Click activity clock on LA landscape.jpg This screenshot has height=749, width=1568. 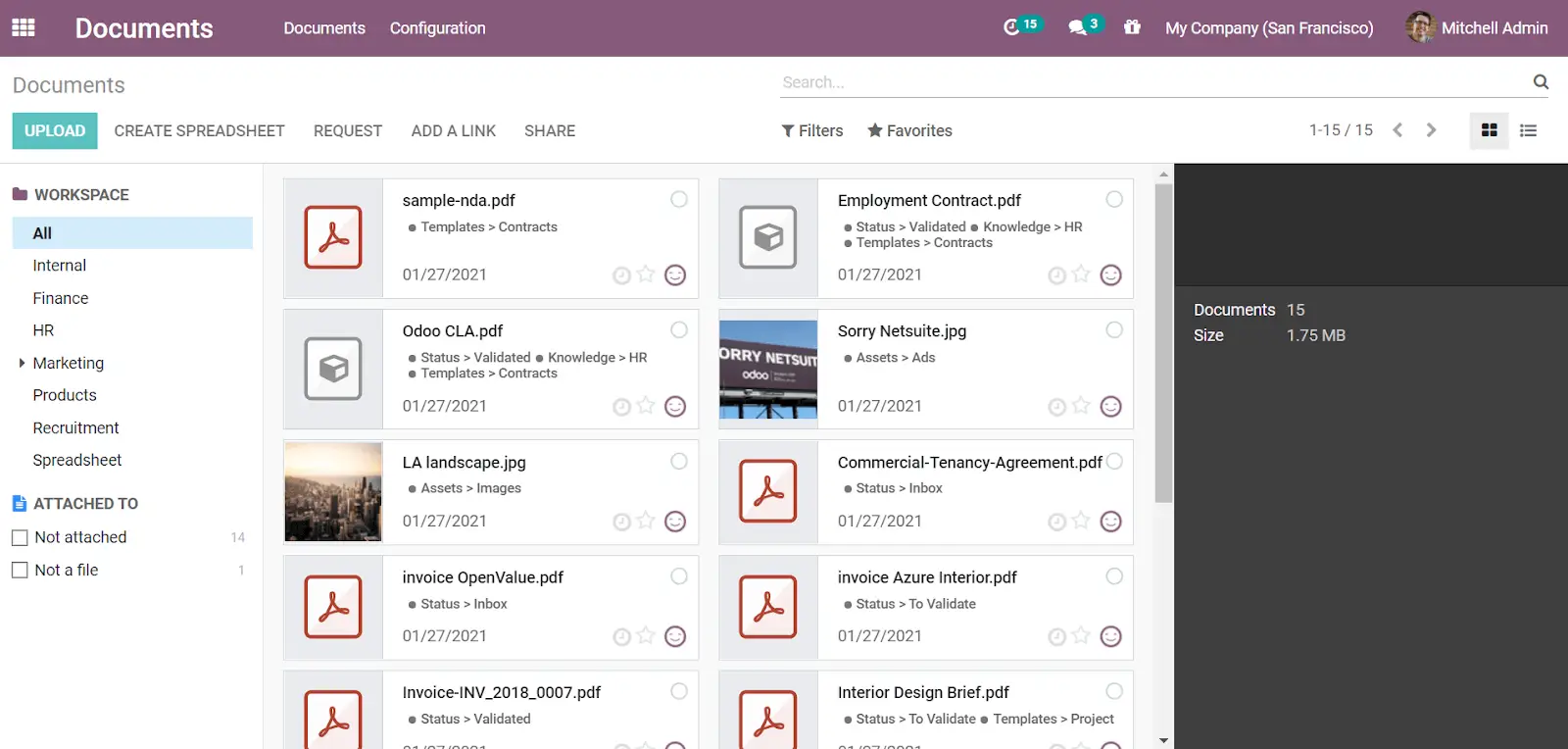[621, 522]
